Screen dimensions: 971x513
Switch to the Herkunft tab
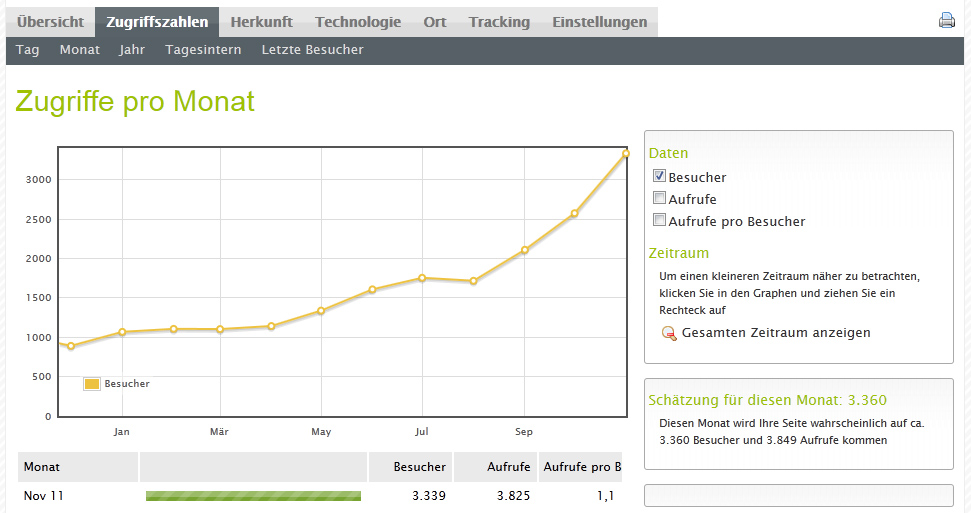tap(261, 22)
